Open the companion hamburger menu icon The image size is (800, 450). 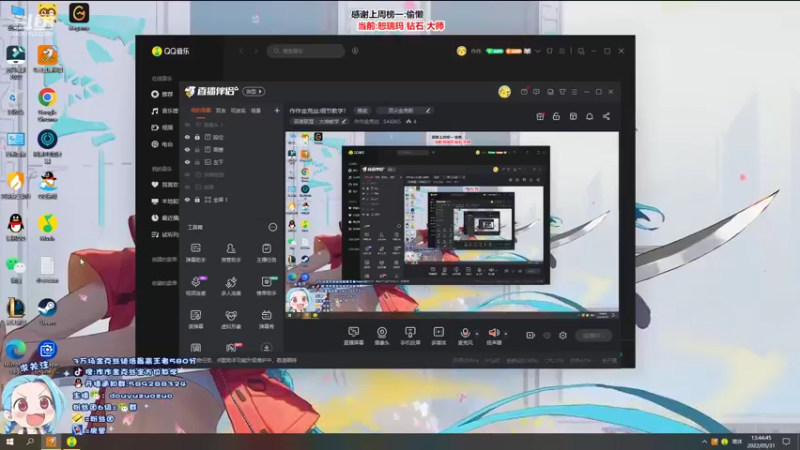(x=574, y=92)
